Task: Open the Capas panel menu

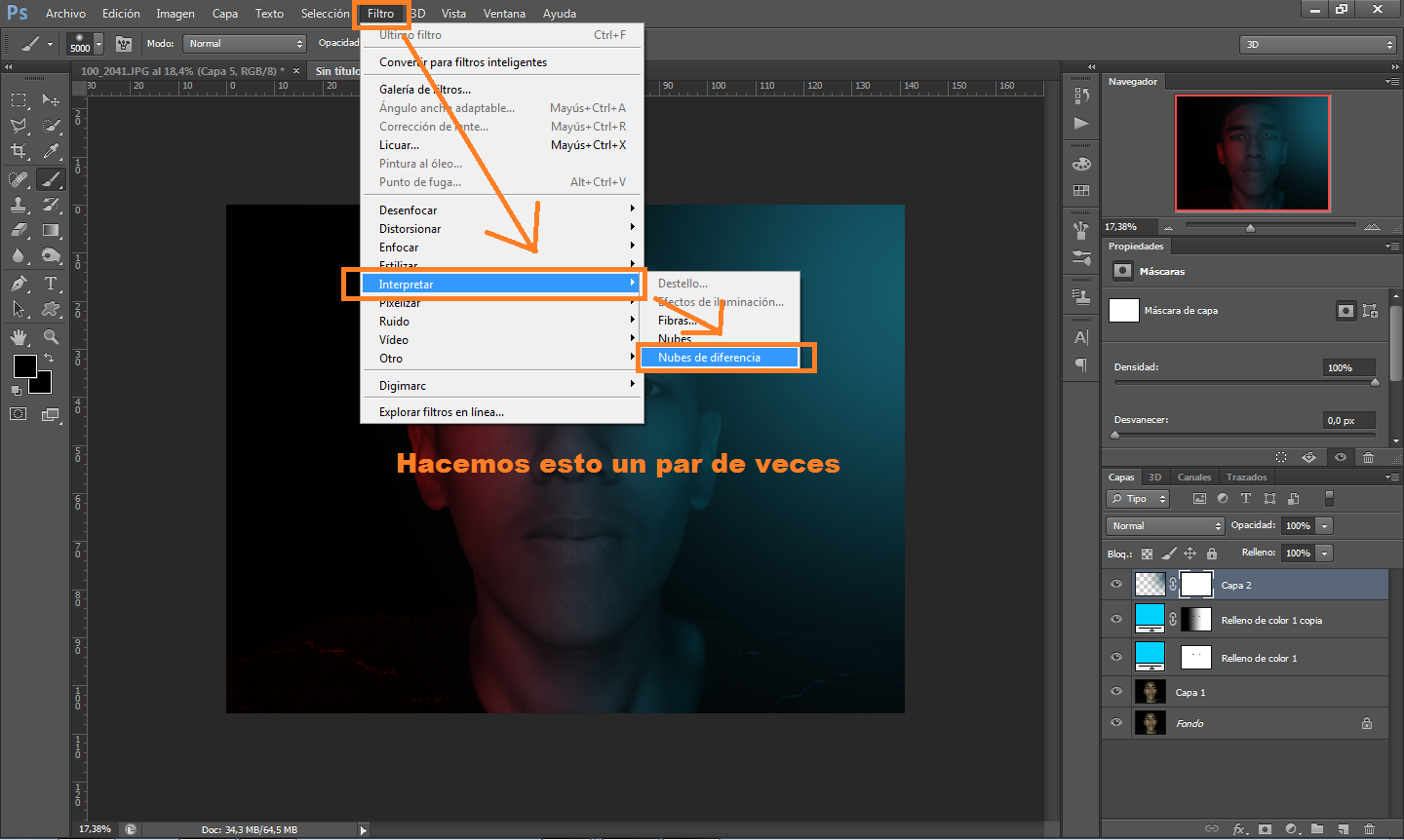Action: pos(1391,477)
